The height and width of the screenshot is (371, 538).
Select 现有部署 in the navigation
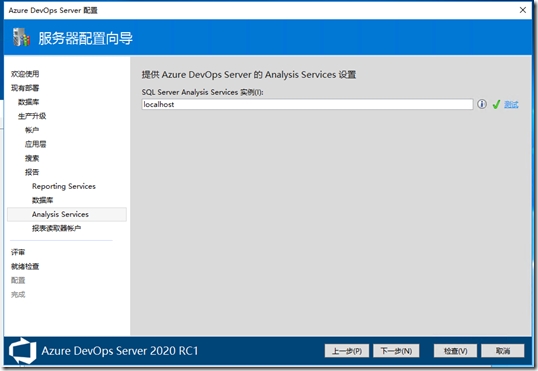pos(25,88)
